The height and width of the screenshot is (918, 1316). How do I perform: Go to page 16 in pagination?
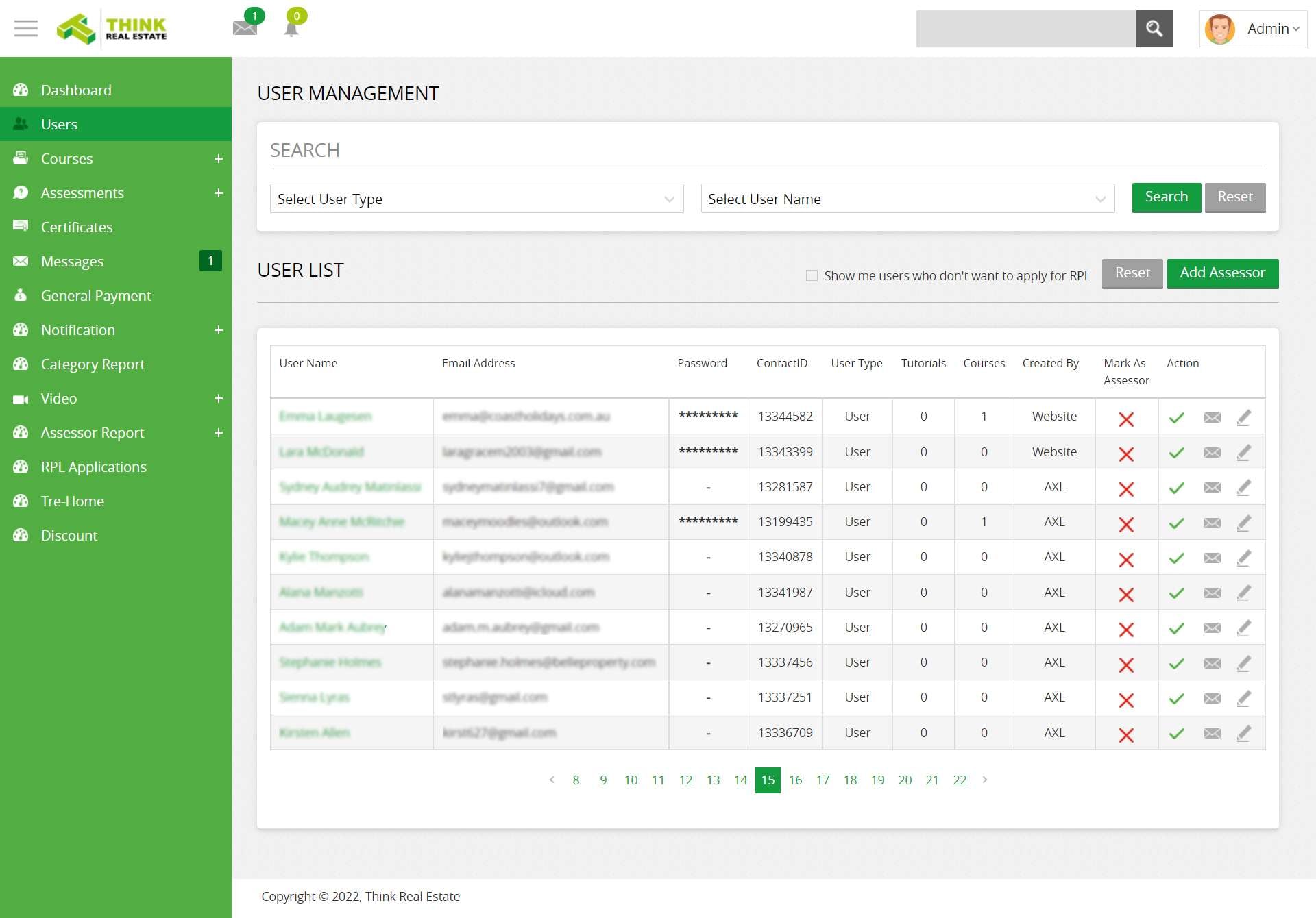click(795, 780)
